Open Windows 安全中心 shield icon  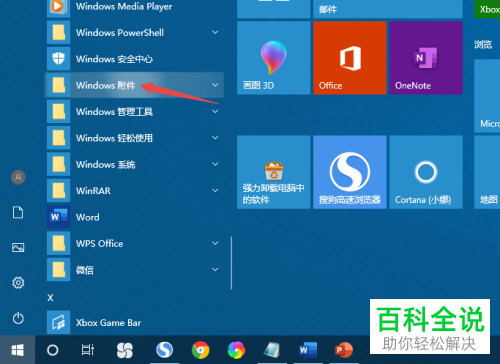pyautogui.click(x=58, y=59)
